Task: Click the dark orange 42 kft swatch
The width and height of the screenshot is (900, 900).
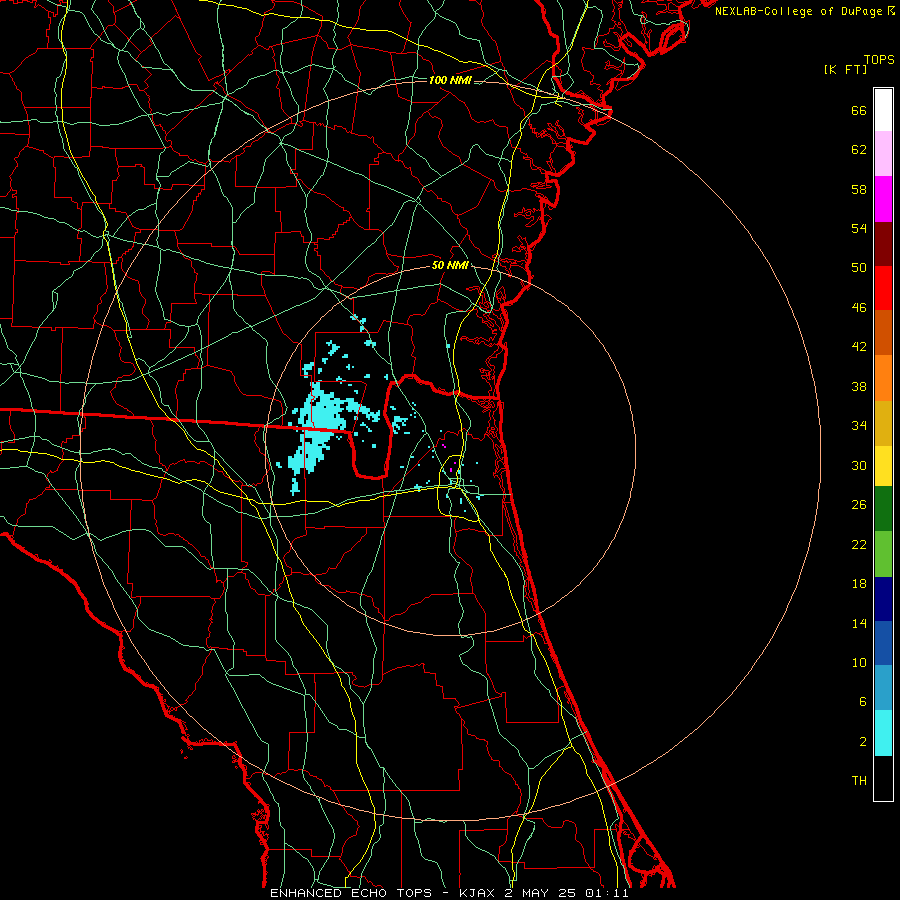Action: tap(883, 333)
